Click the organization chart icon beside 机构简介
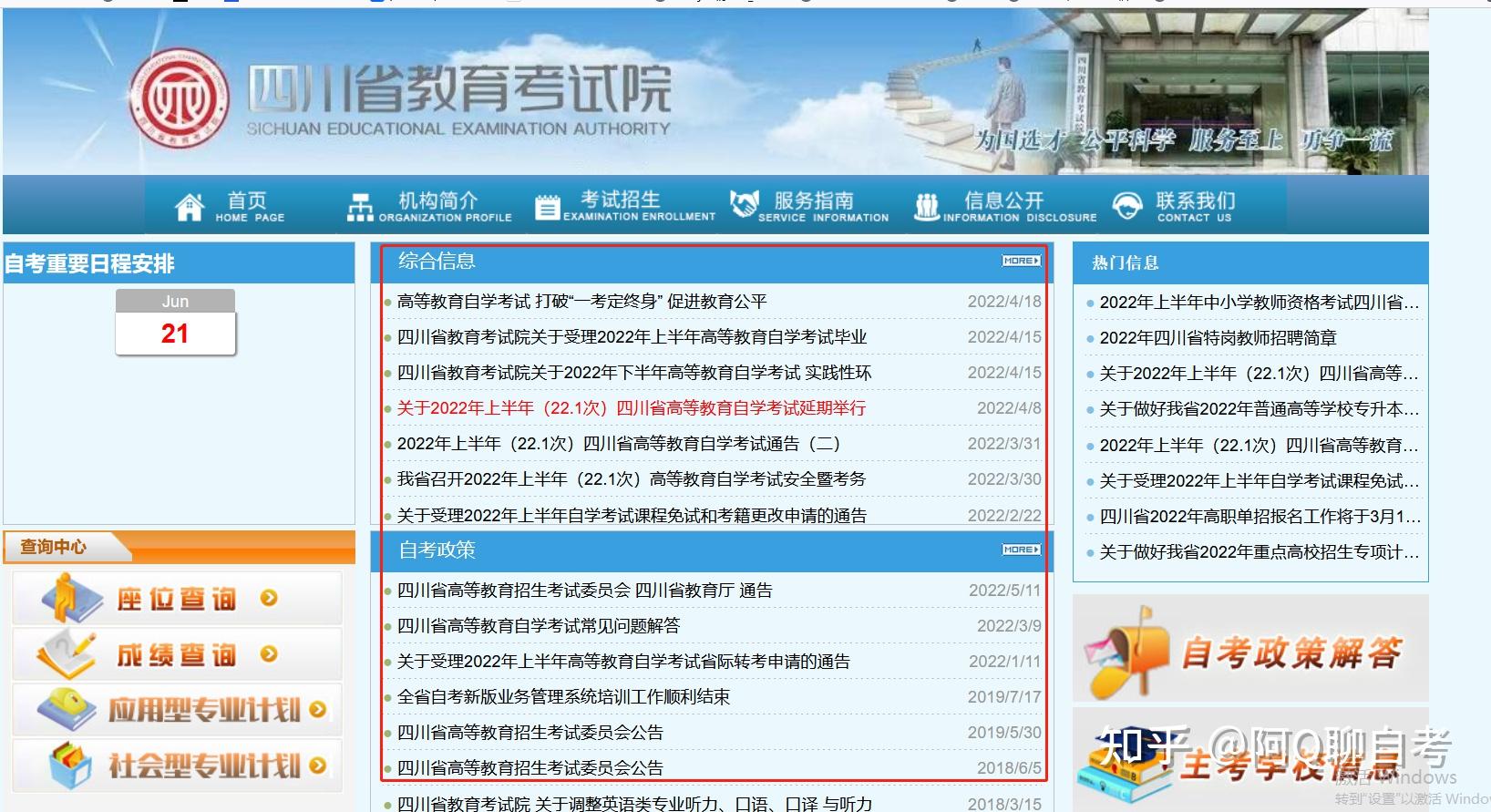1491x812 pixels. coord(360,208)
